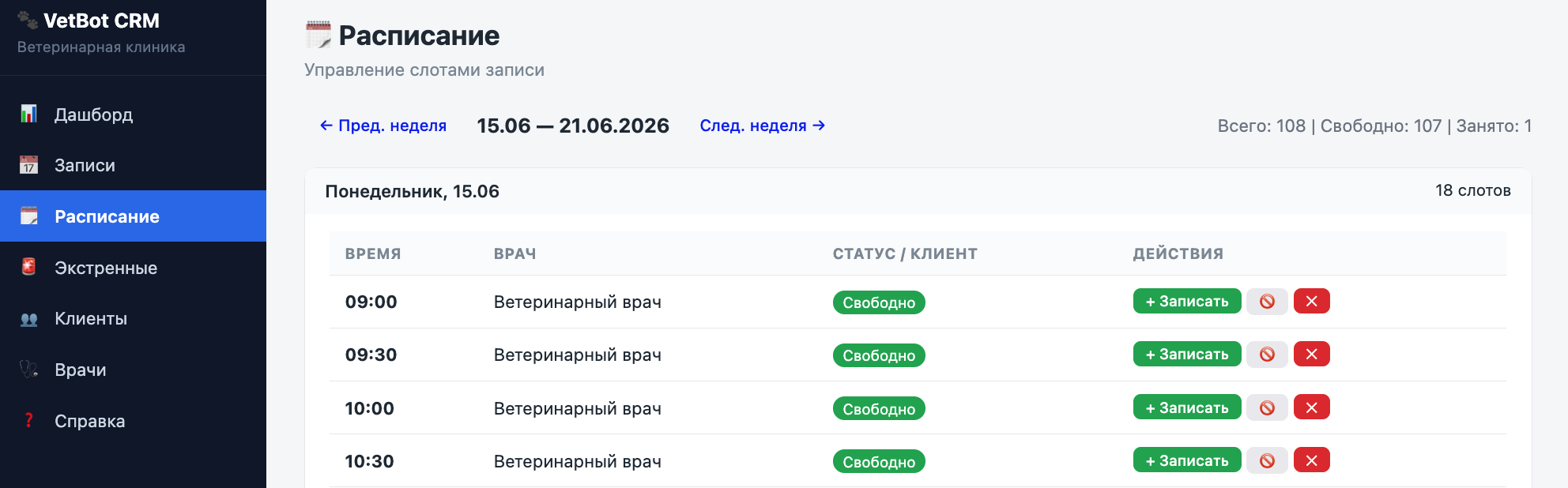This screenshot has height=488, width=1568.
Task: Click the Расписание sidebar calendar icon
Action: click(x=28, y=216)
